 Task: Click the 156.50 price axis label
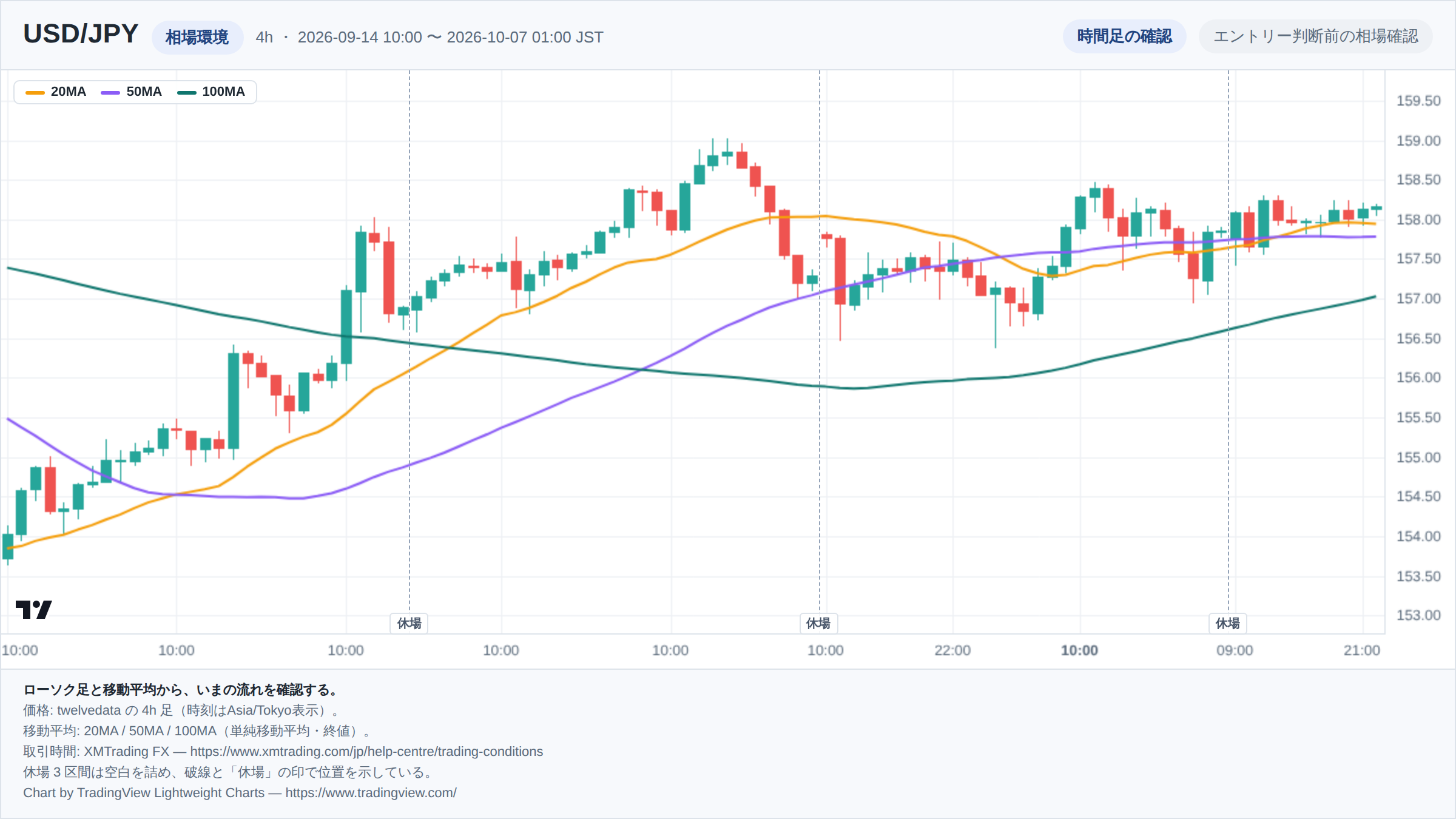point(1418,339)
